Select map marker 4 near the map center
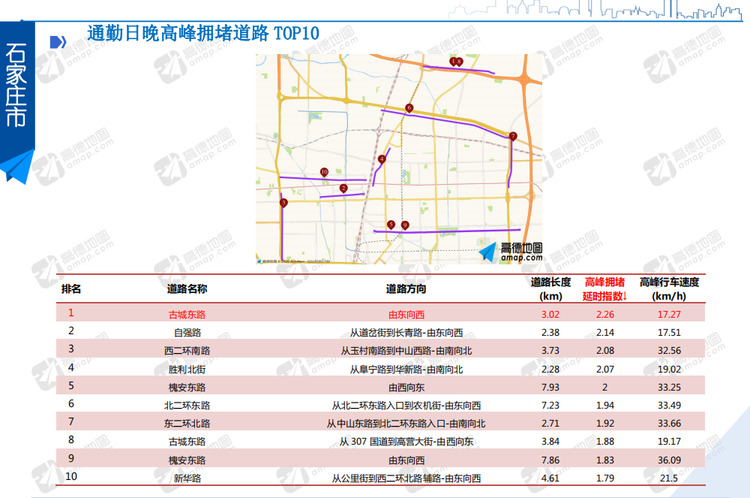Image resolution: width=750 pixels, height=498 pixels. 382,159
